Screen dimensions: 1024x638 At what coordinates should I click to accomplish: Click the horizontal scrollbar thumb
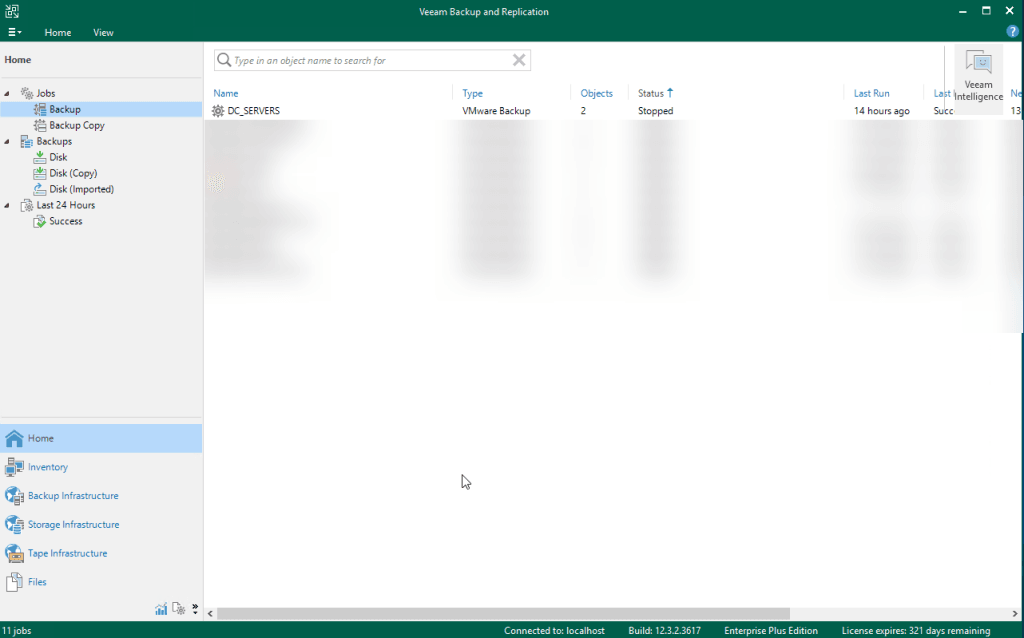tap(504, 614)
